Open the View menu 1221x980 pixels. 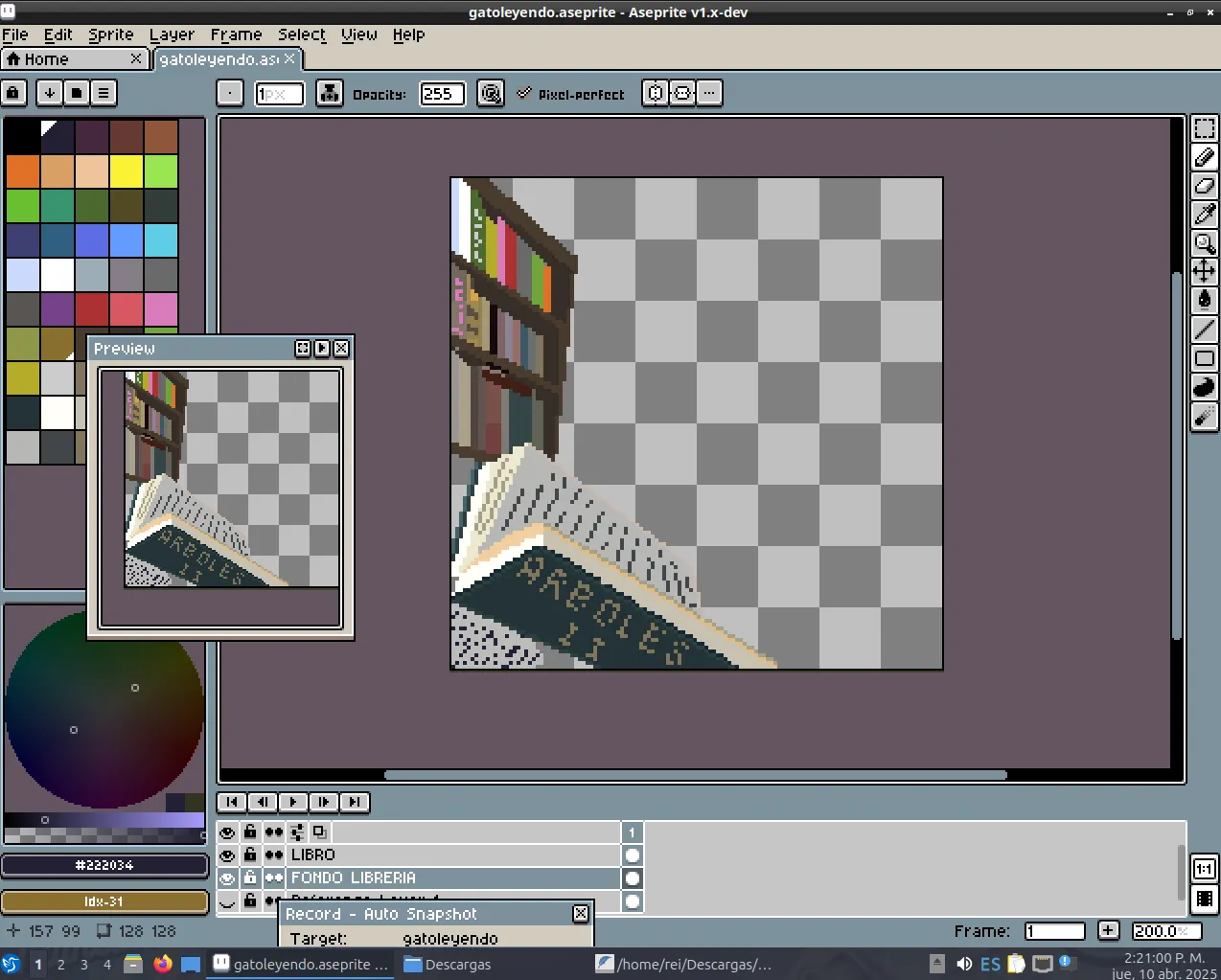click(359, 34)
